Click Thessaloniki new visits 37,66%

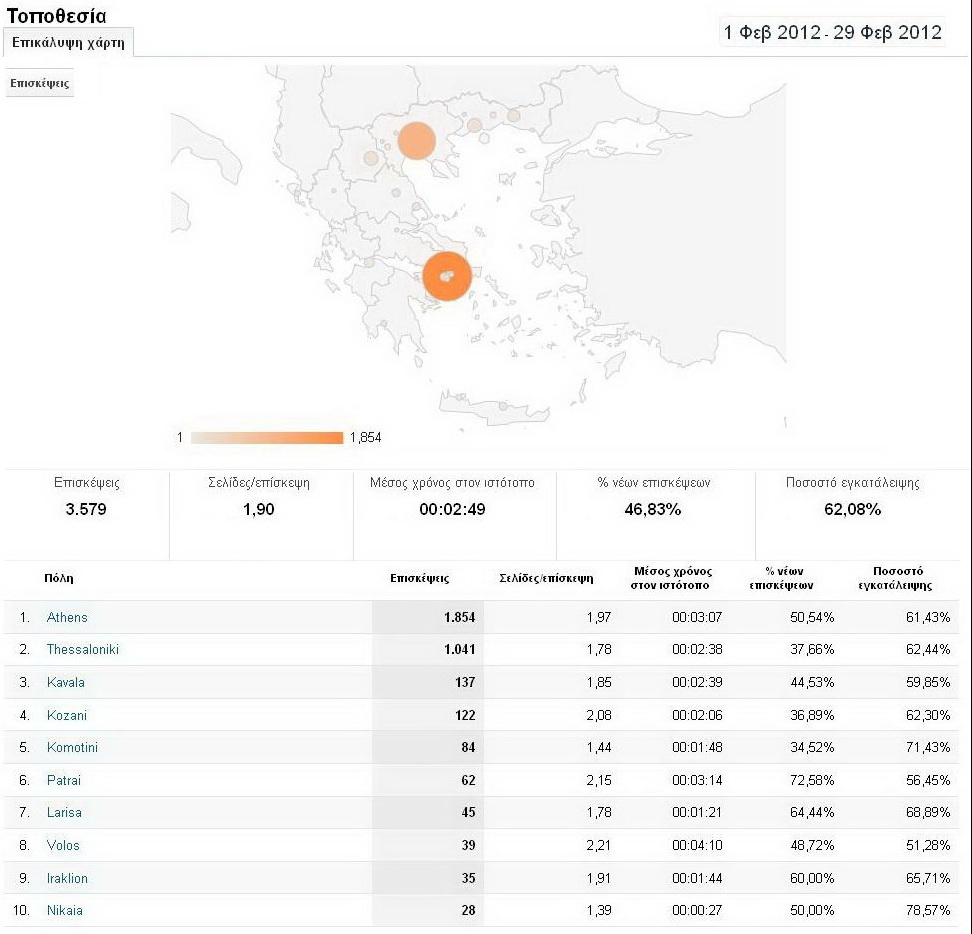[x=812, y=650]
